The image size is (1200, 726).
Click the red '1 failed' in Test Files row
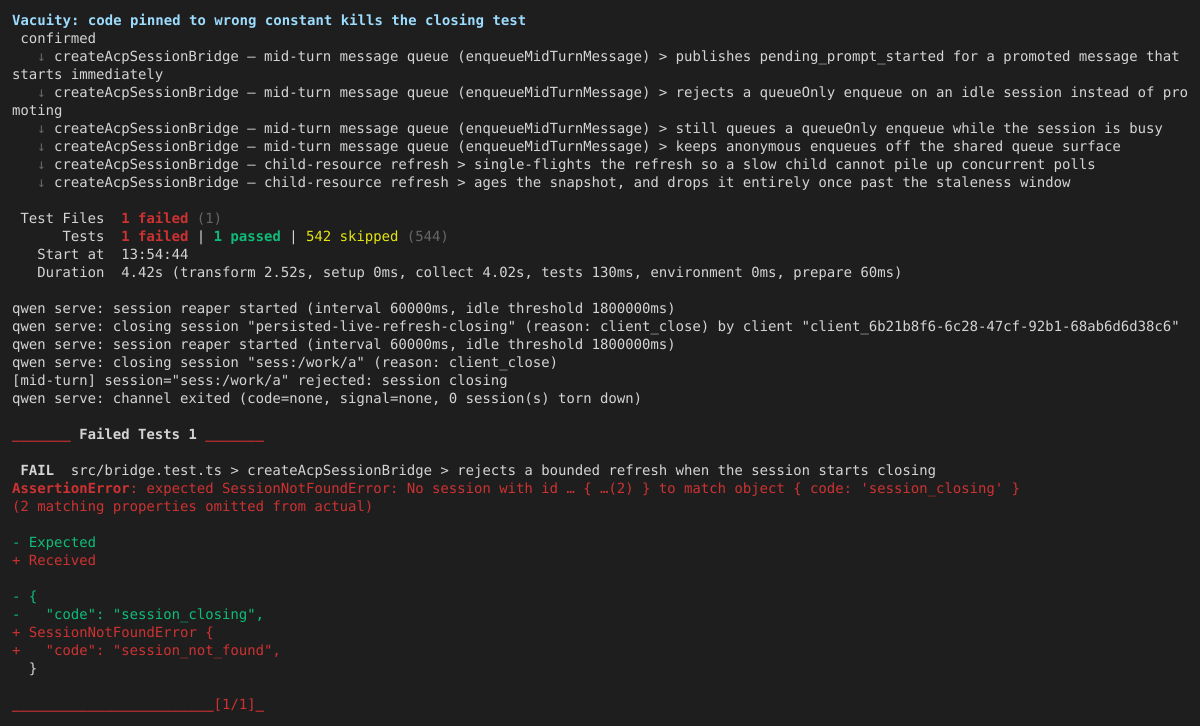click(154, 218)
